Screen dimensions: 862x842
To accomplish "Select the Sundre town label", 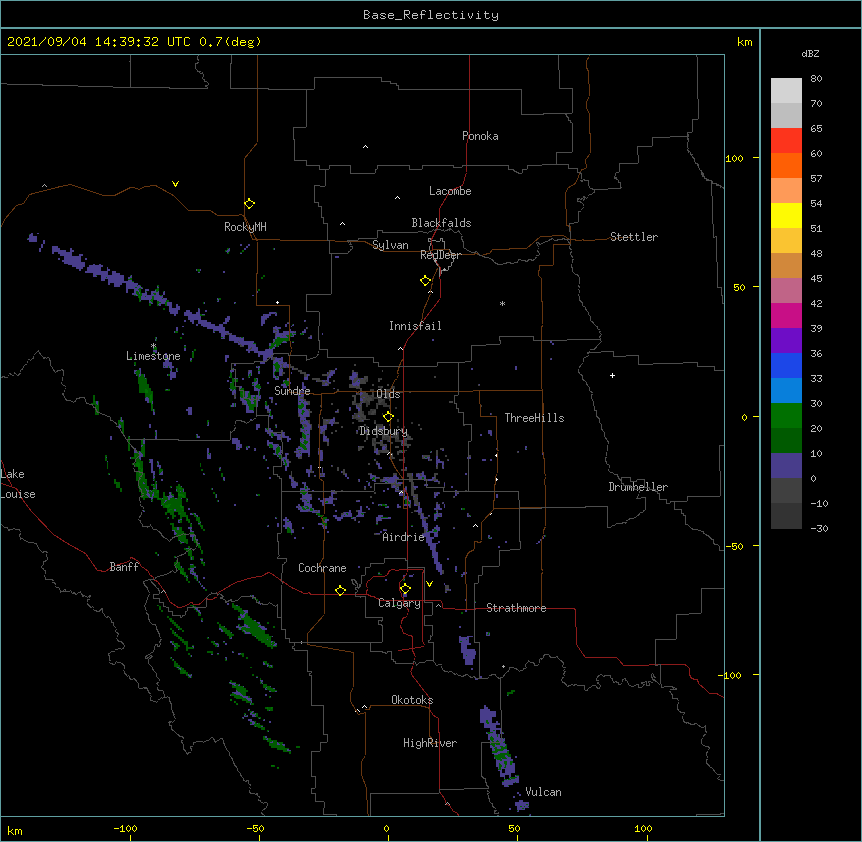I will pos(292,391).
